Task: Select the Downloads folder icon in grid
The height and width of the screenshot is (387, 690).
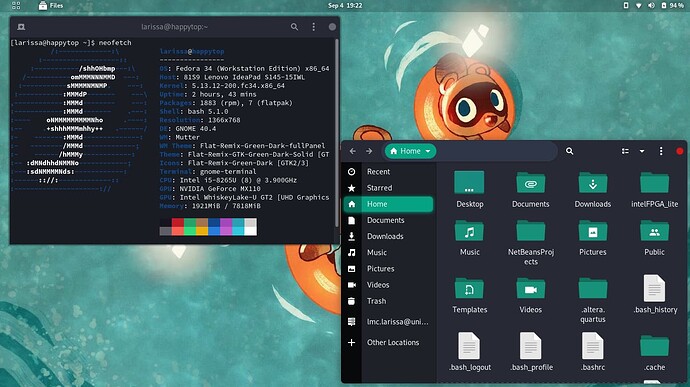Action: (593, 182)
